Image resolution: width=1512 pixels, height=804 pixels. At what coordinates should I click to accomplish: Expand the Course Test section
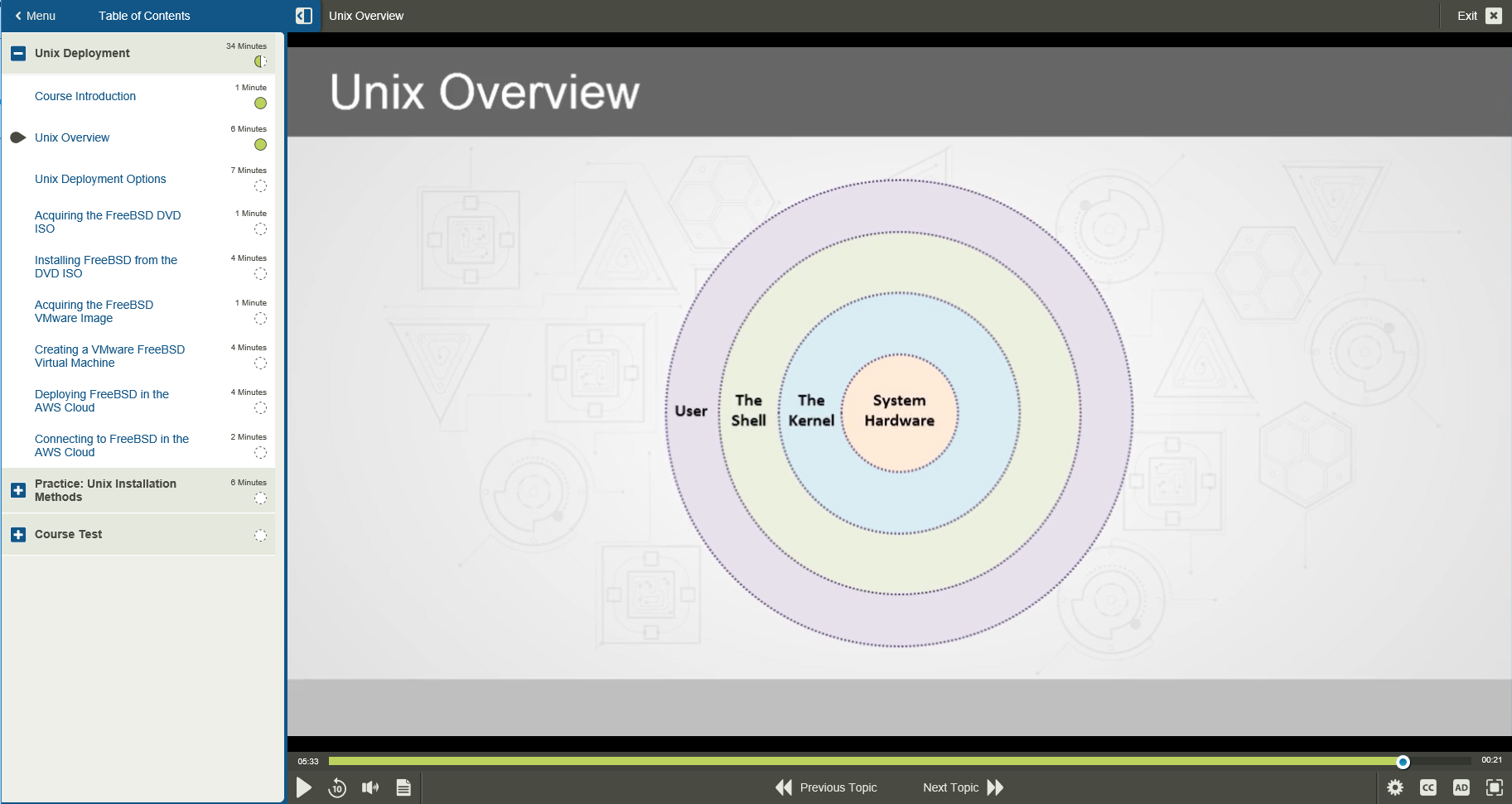[18, 535]
